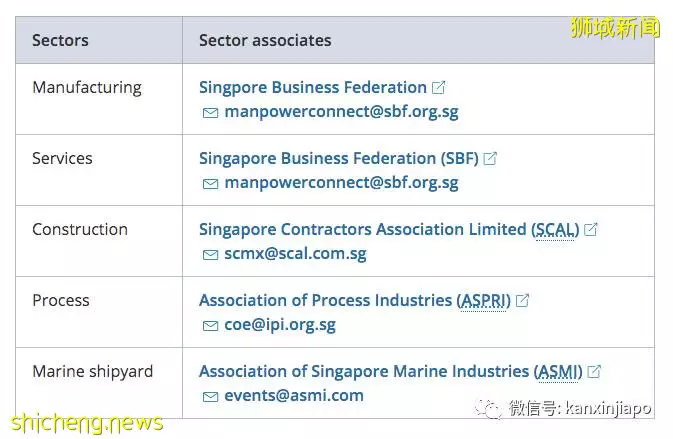Screen dimensions: 673x439
Task: Email manpowerconnect@sbf.org.sg in Manufacturing row
Action: [341, 112]
